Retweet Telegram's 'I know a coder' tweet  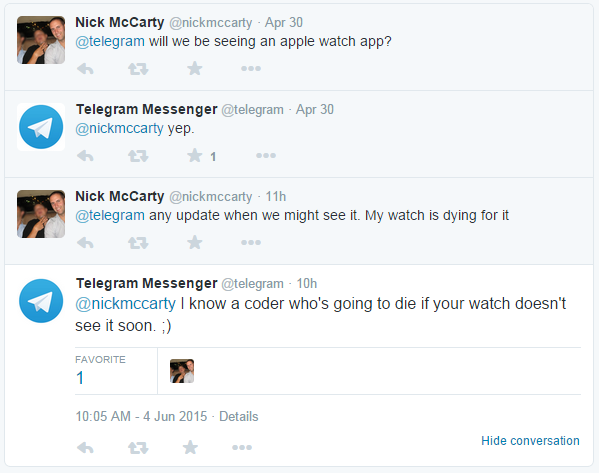tap(138, 447)
